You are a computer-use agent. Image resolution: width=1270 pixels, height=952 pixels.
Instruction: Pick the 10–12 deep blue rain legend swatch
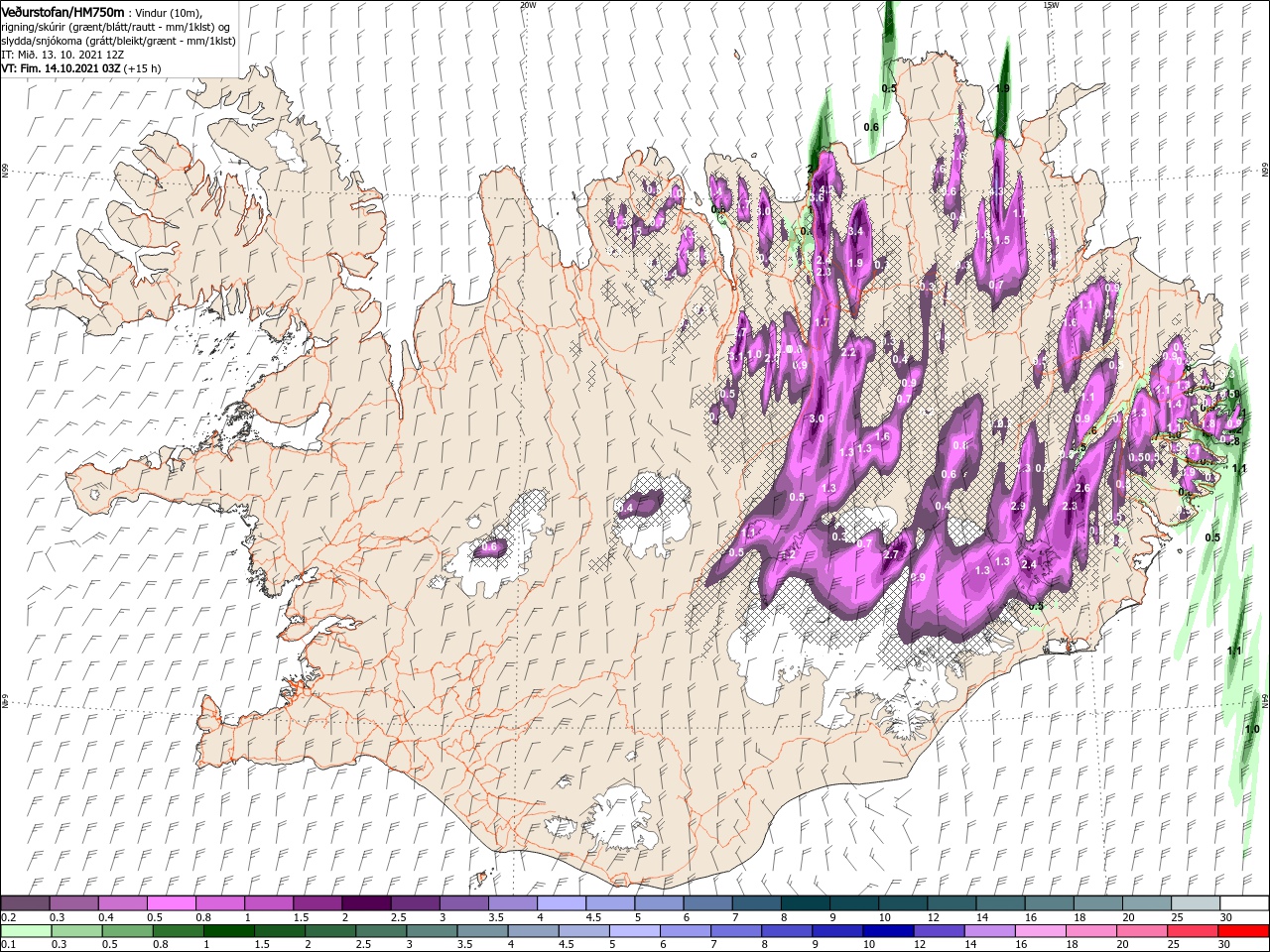887,931
